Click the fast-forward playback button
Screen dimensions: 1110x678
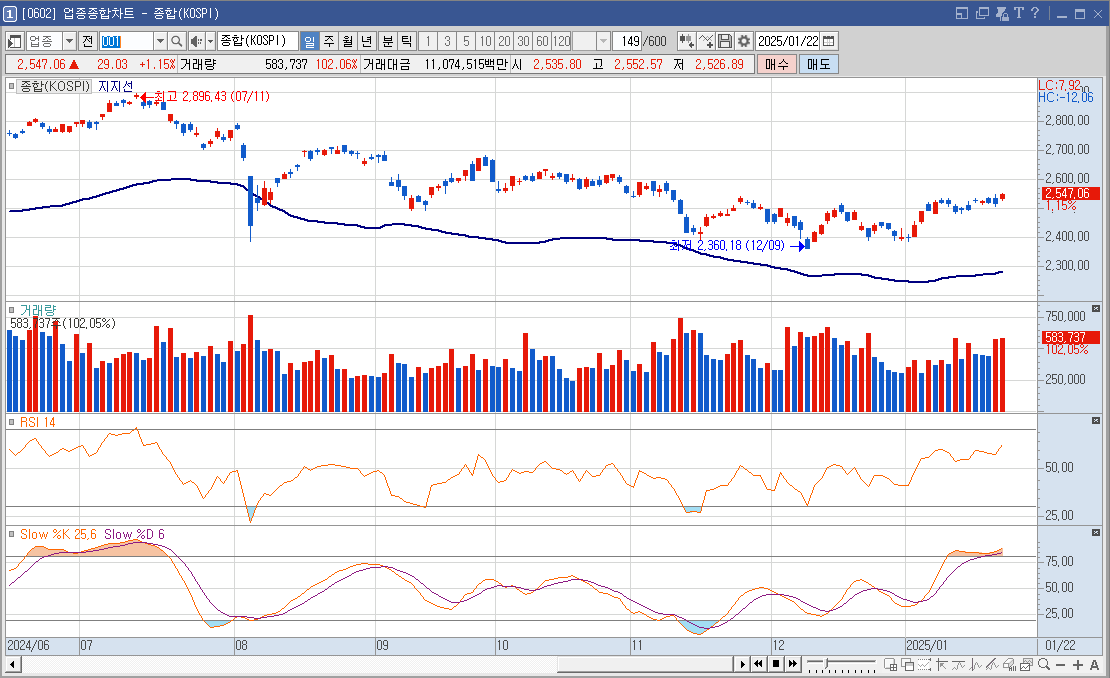tap(793, 664)
